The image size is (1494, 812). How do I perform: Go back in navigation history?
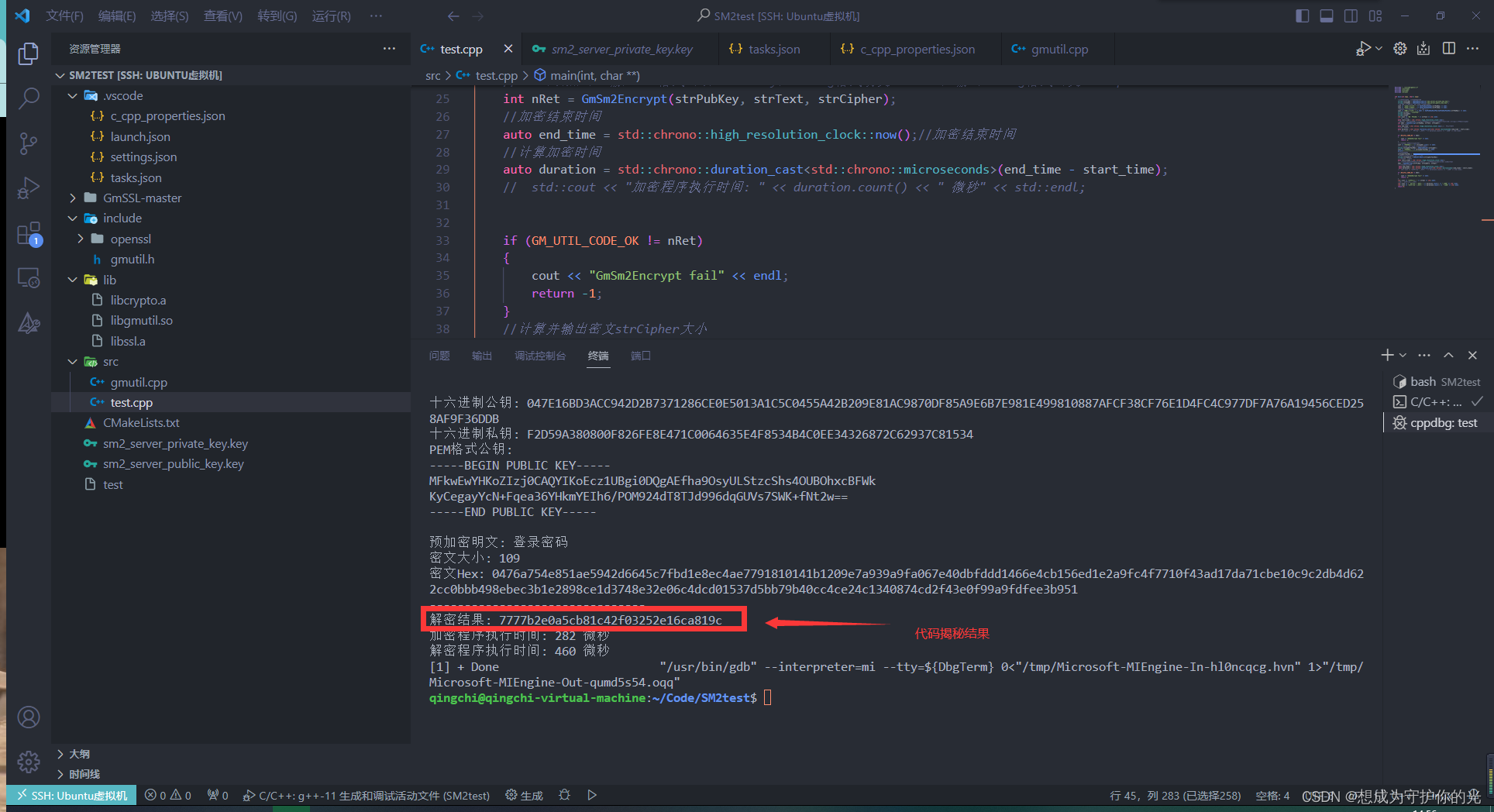453,16
